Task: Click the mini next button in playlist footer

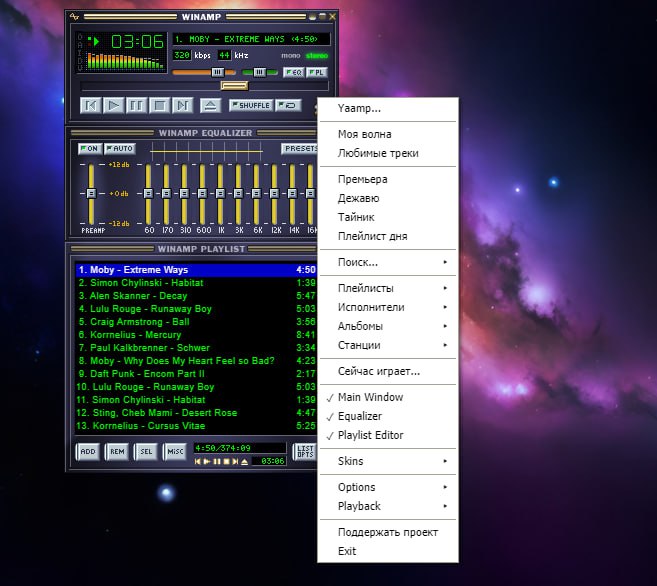Action: pyautogui.click(x=235, y=461)
